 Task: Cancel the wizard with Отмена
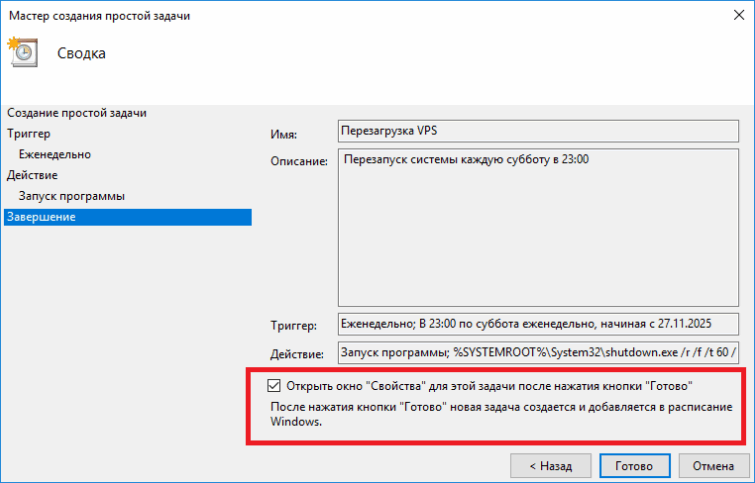click(713, 466)
